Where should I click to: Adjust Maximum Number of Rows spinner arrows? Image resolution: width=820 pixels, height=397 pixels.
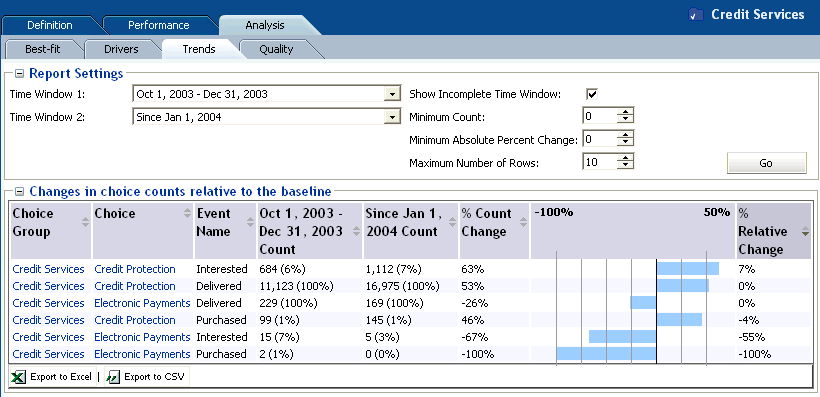(x=625, y=162)
